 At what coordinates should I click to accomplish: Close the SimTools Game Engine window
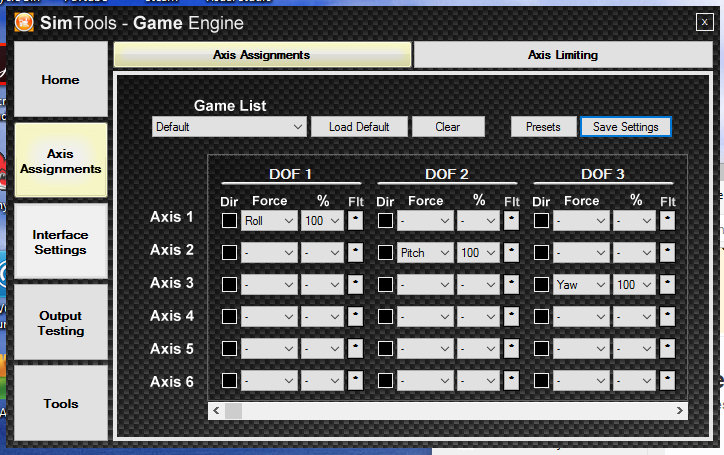(x=705, y=22)
